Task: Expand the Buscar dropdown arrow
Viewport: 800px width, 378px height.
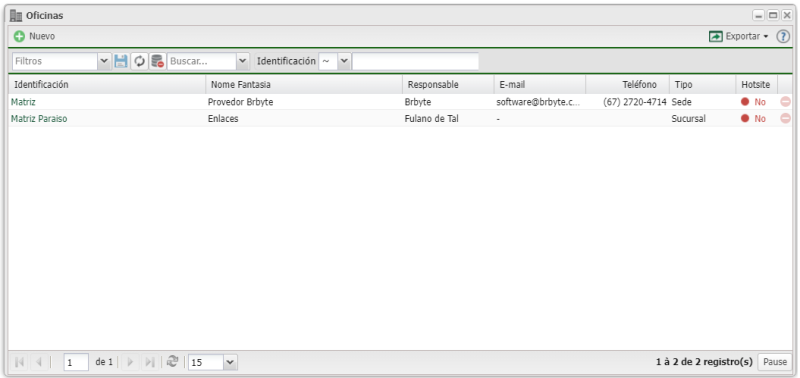Action: (x=243, y=61)
